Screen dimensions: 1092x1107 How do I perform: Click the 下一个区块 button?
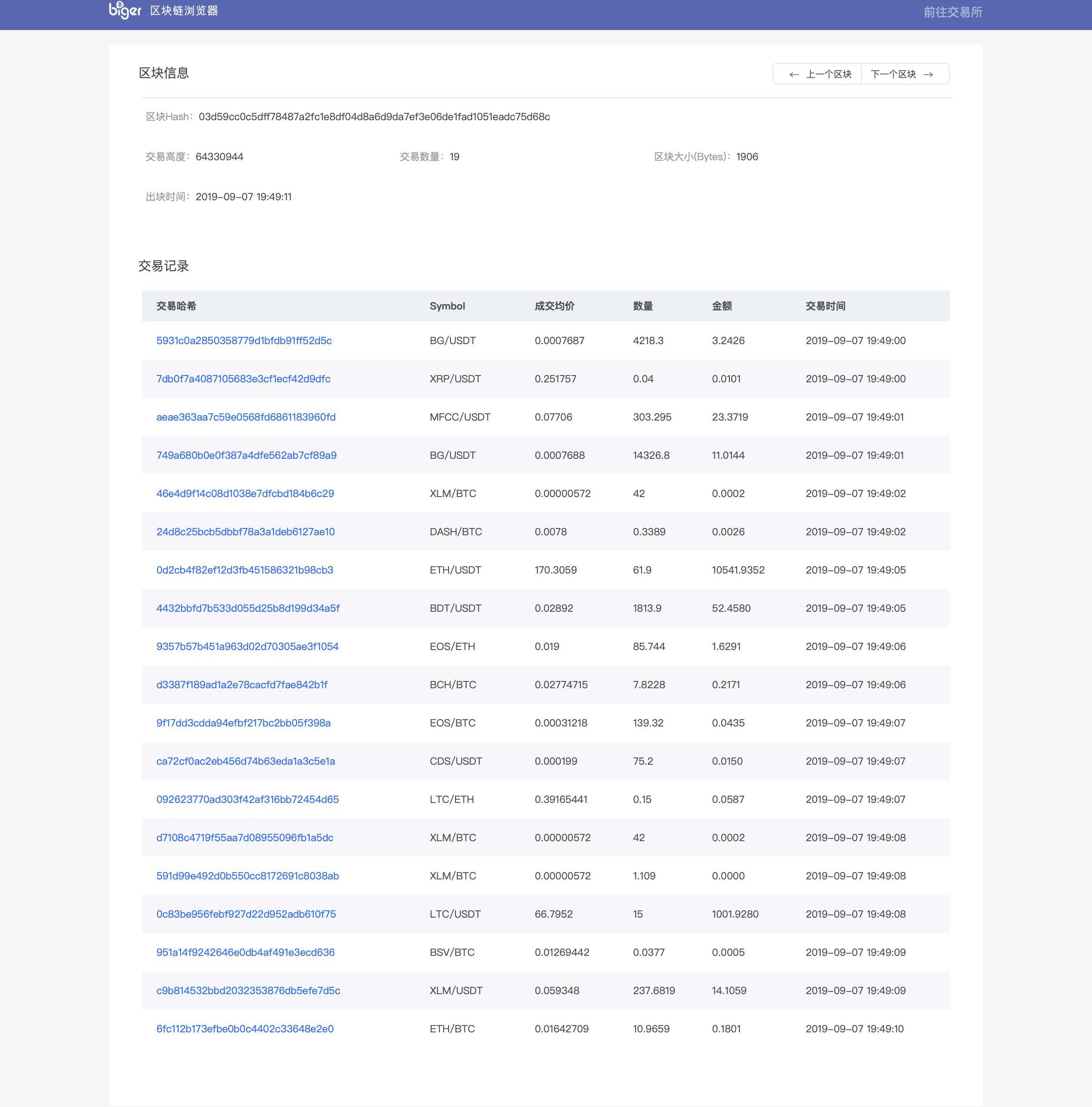coord(893,74)
